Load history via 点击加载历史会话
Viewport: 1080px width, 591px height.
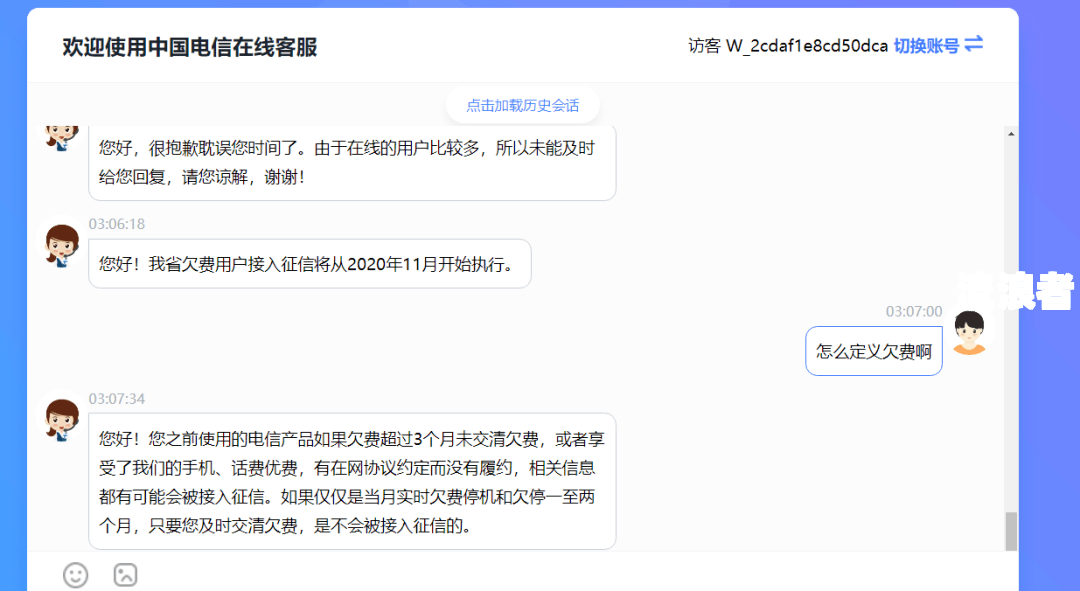pyautogui.click(x=523, y=105)
